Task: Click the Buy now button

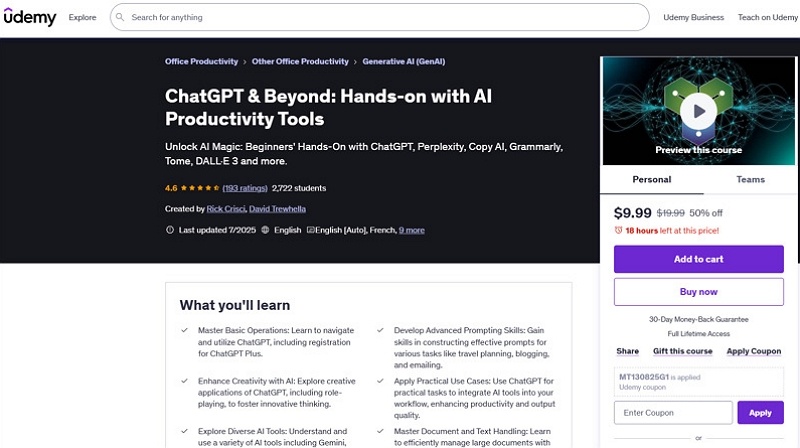Action: click(x=698, y=292)
